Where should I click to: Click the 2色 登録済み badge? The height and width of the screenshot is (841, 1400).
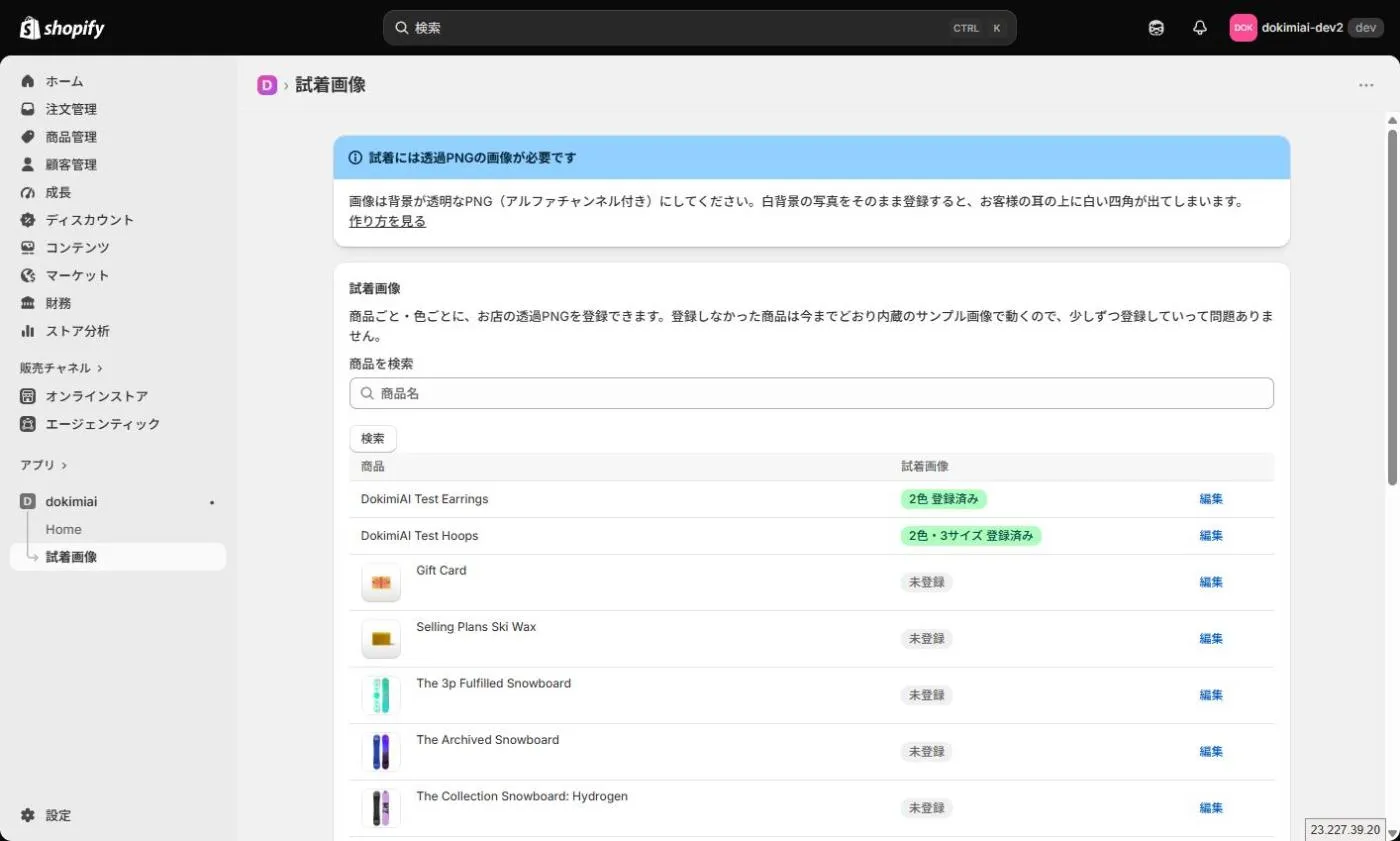(x=945, y=499)
